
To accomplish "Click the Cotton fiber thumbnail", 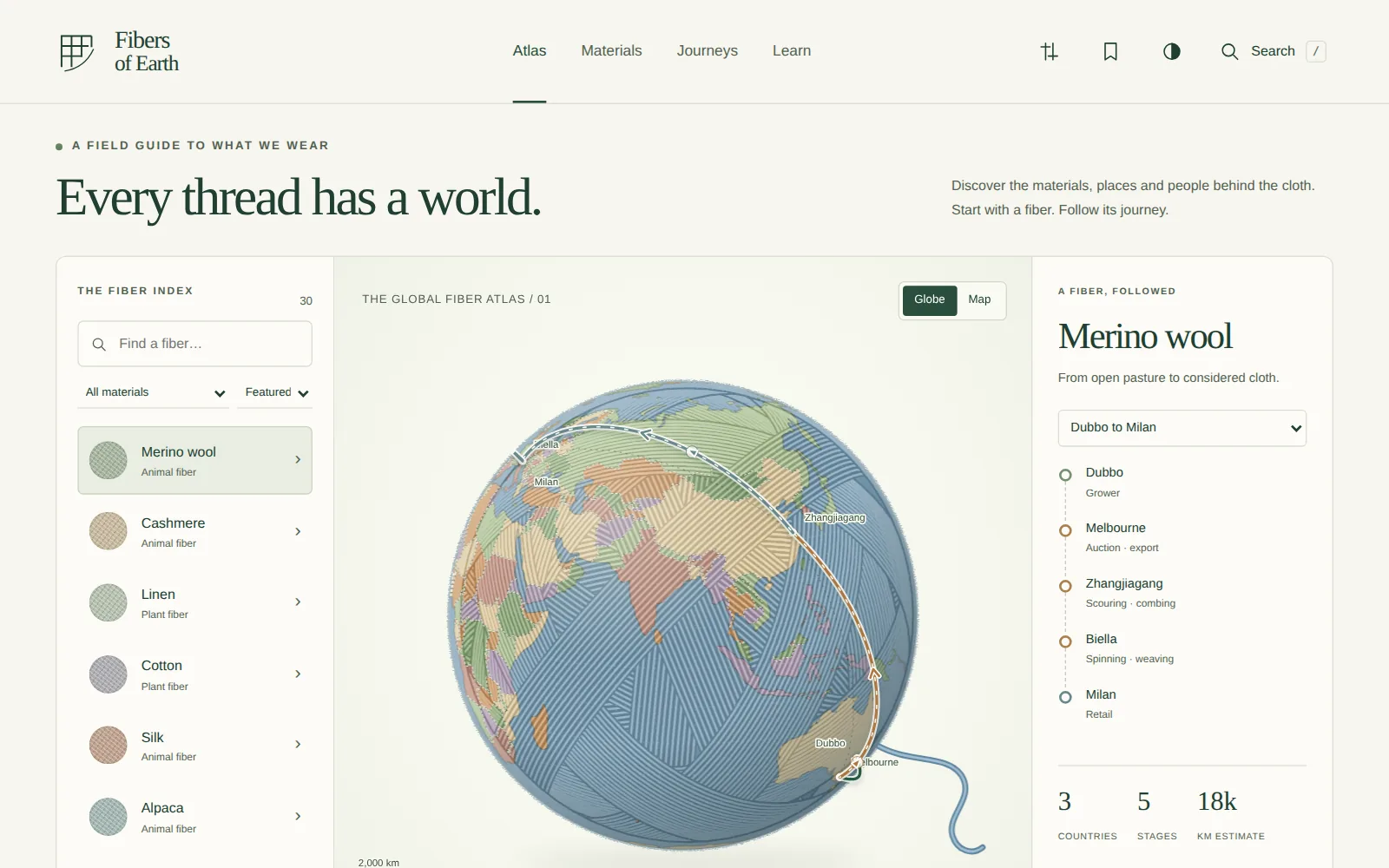I will click(x=109, y=674).
